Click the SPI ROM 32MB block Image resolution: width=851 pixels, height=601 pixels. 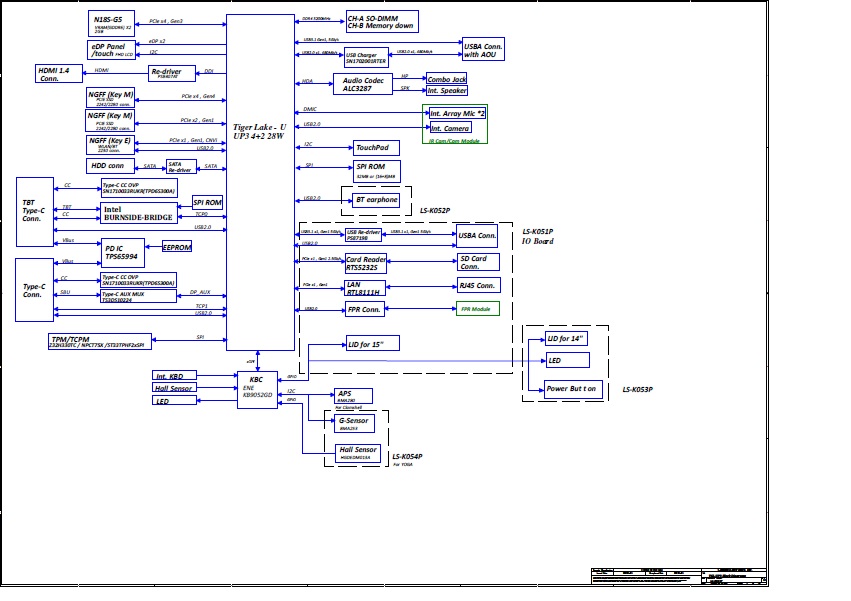pos(377,171)
